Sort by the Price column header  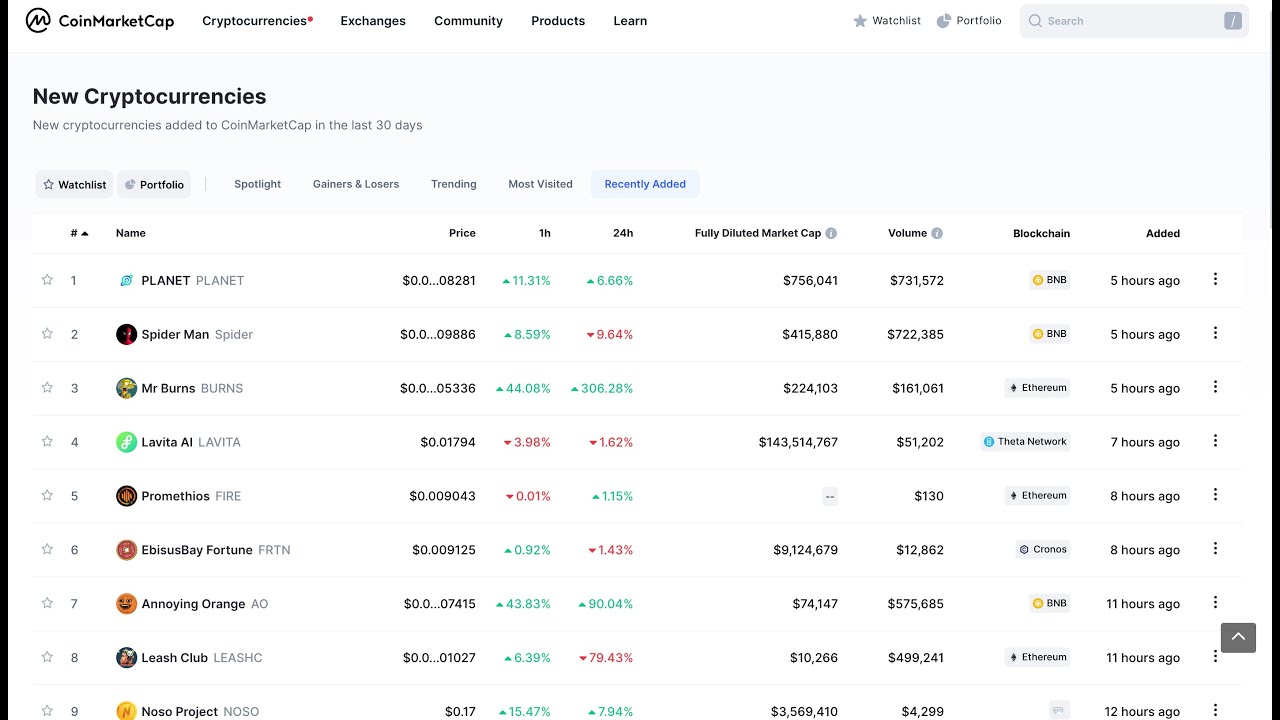[x=462, y=233]
